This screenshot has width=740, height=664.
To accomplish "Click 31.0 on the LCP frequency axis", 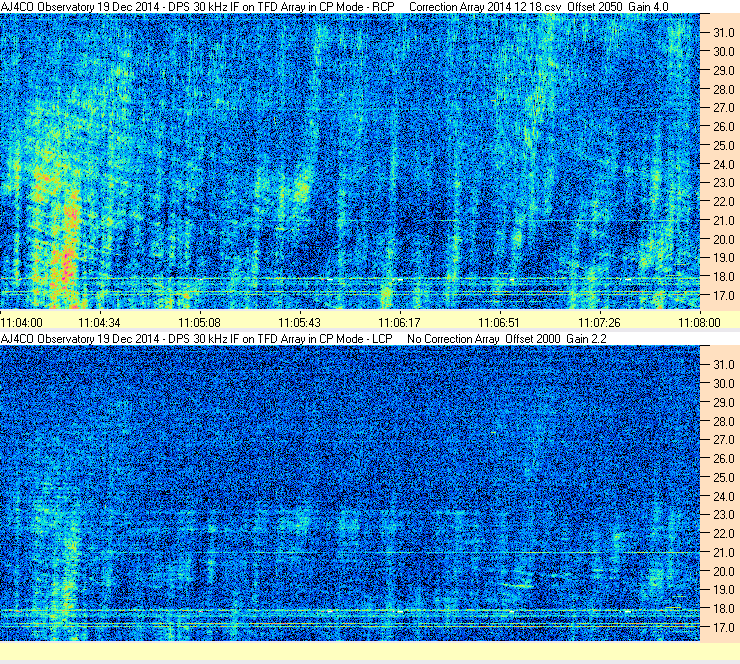I will pyautogui.click(x=723, y=365).
